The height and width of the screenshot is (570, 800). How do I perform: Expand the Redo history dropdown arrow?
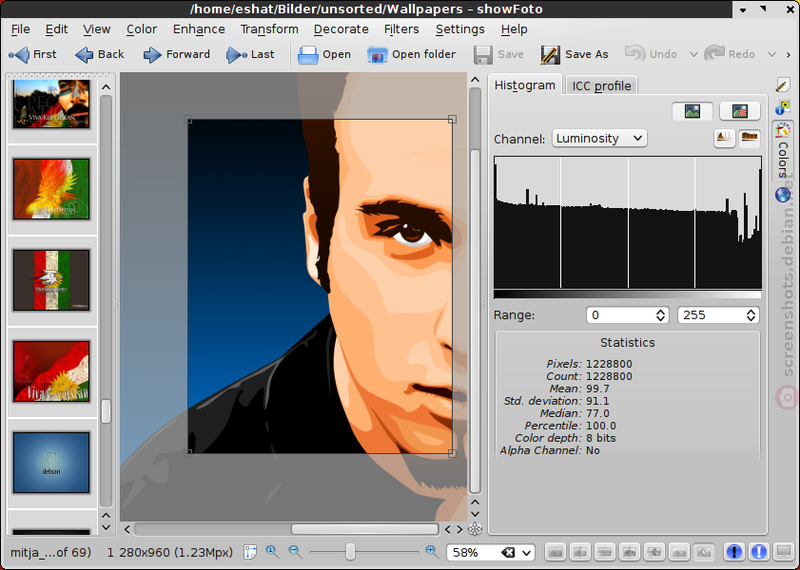click(x=772, y=55)
